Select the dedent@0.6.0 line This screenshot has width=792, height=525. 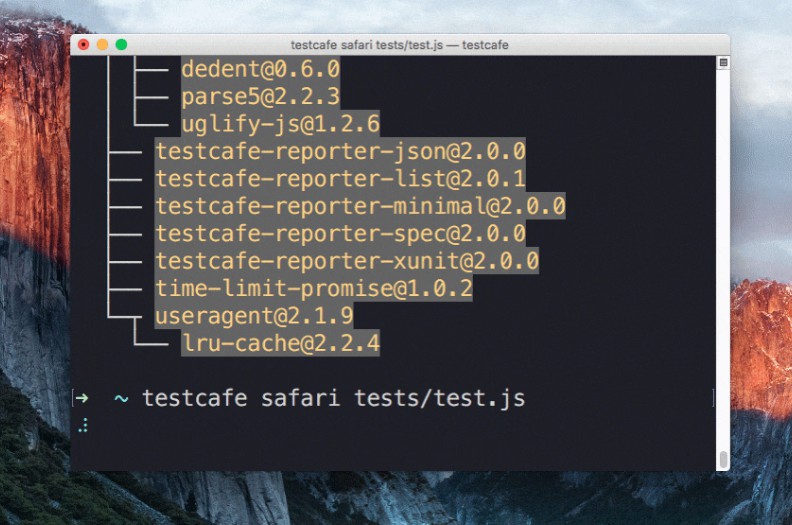(260, 69)
